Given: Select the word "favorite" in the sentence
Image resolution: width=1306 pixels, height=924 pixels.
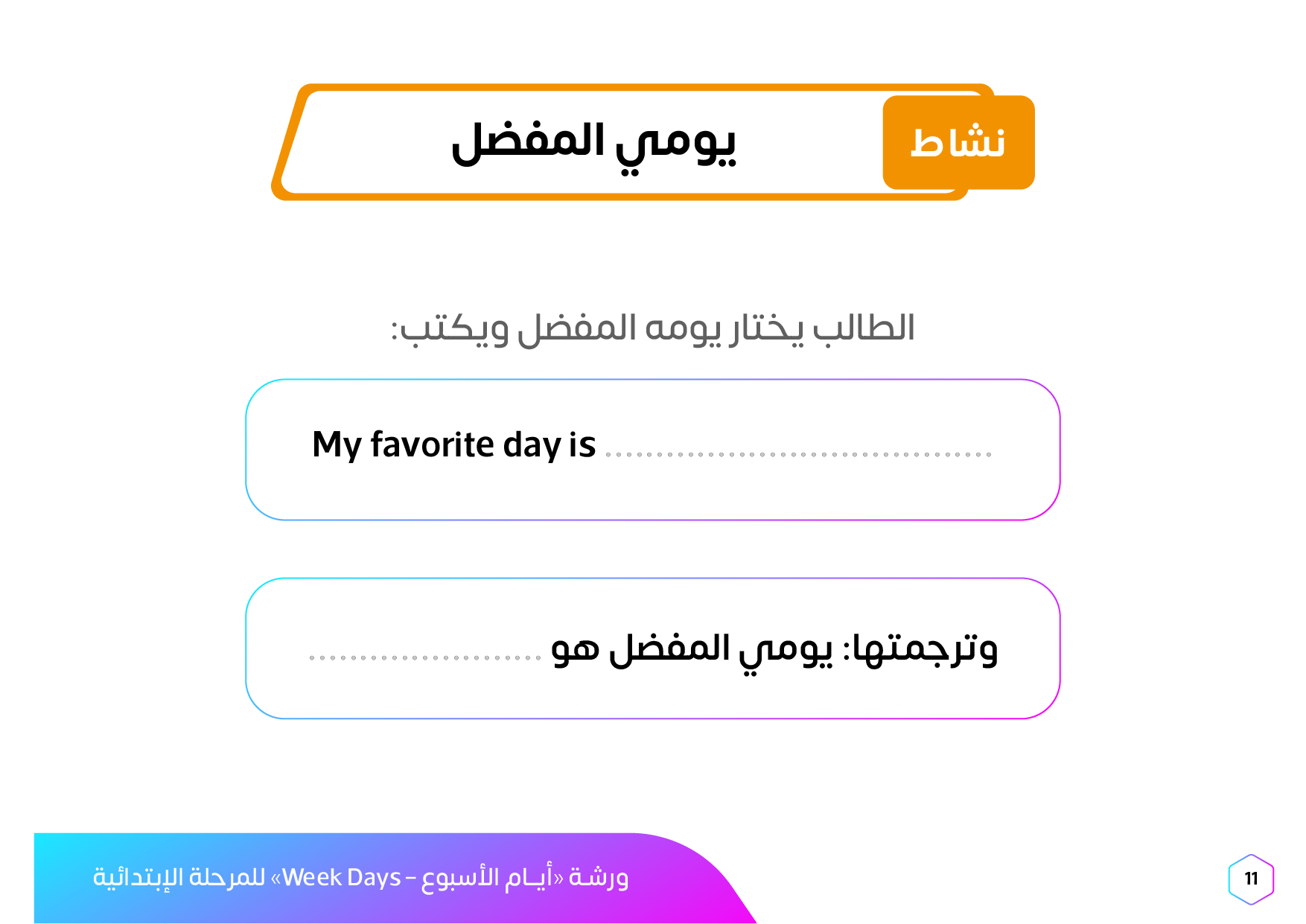Looking at the screenshot, I should [x=433, y=445].
